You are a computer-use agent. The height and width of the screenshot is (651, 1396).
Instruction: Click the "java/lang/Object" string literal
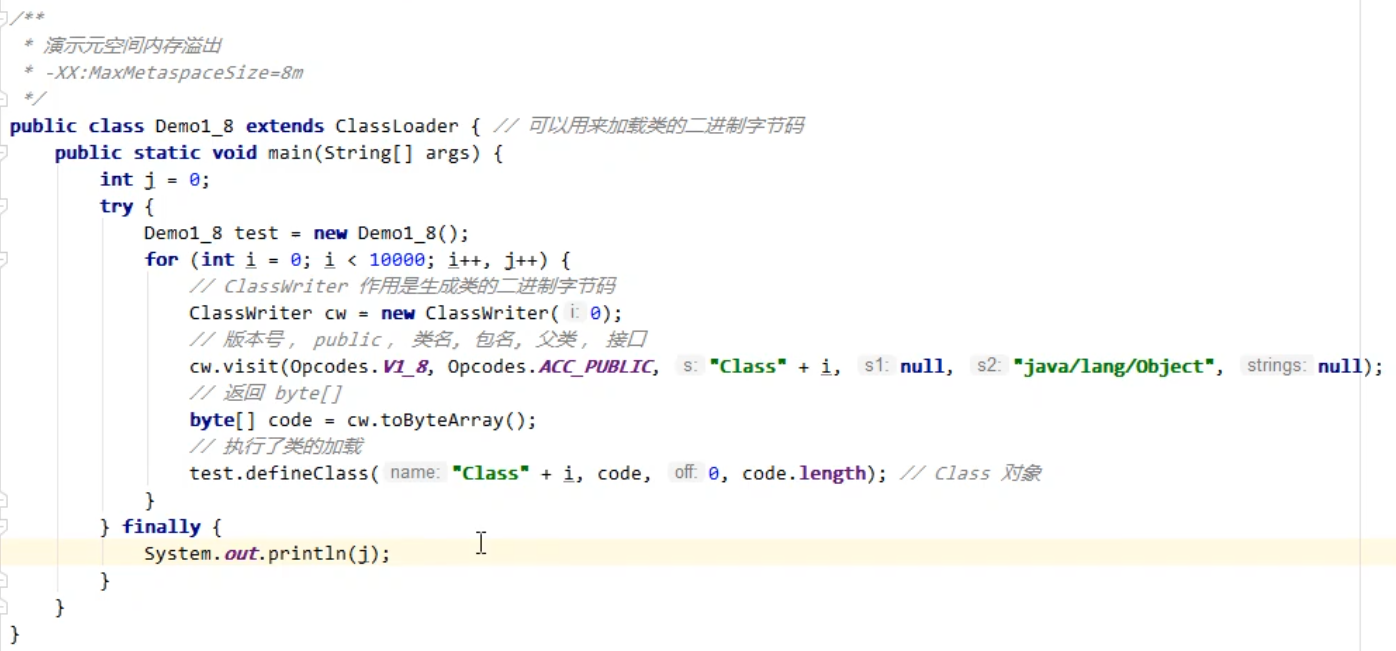pyautogui.click(x=1117, y=367)
